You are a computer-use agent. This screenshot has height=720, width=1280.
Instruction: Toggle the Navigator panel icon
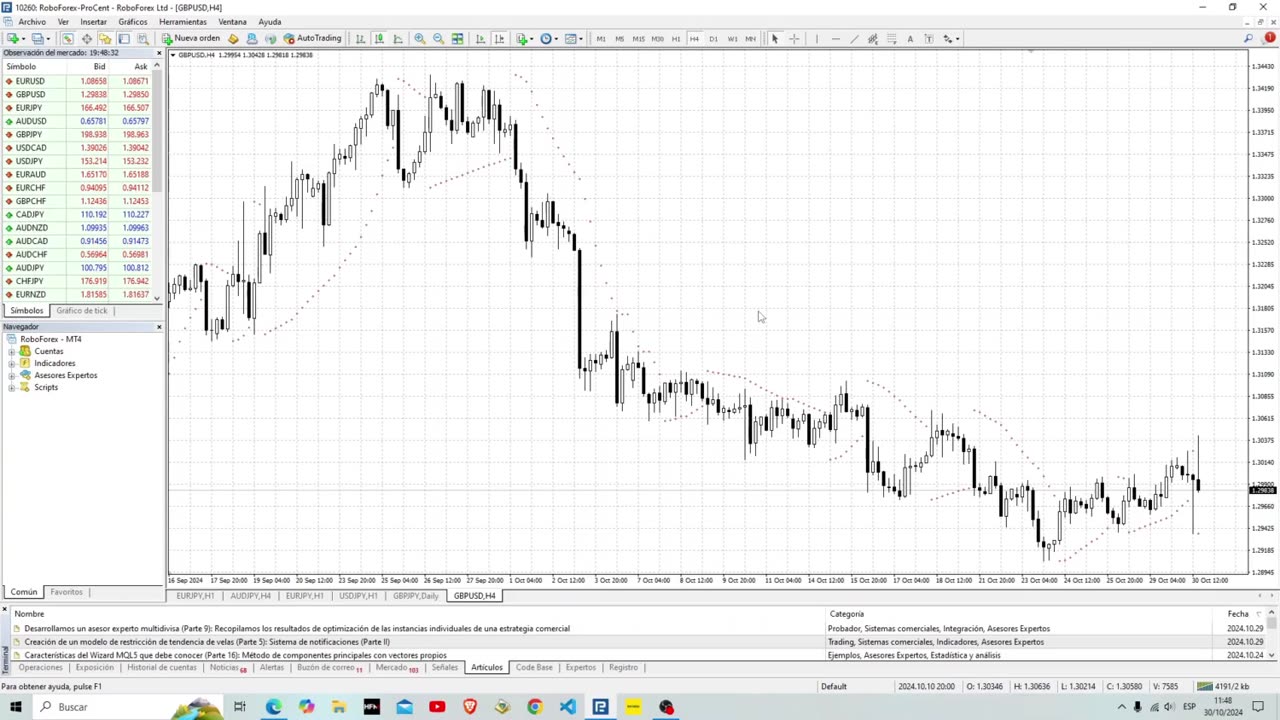pyautogui.click(x=105, y=38)
